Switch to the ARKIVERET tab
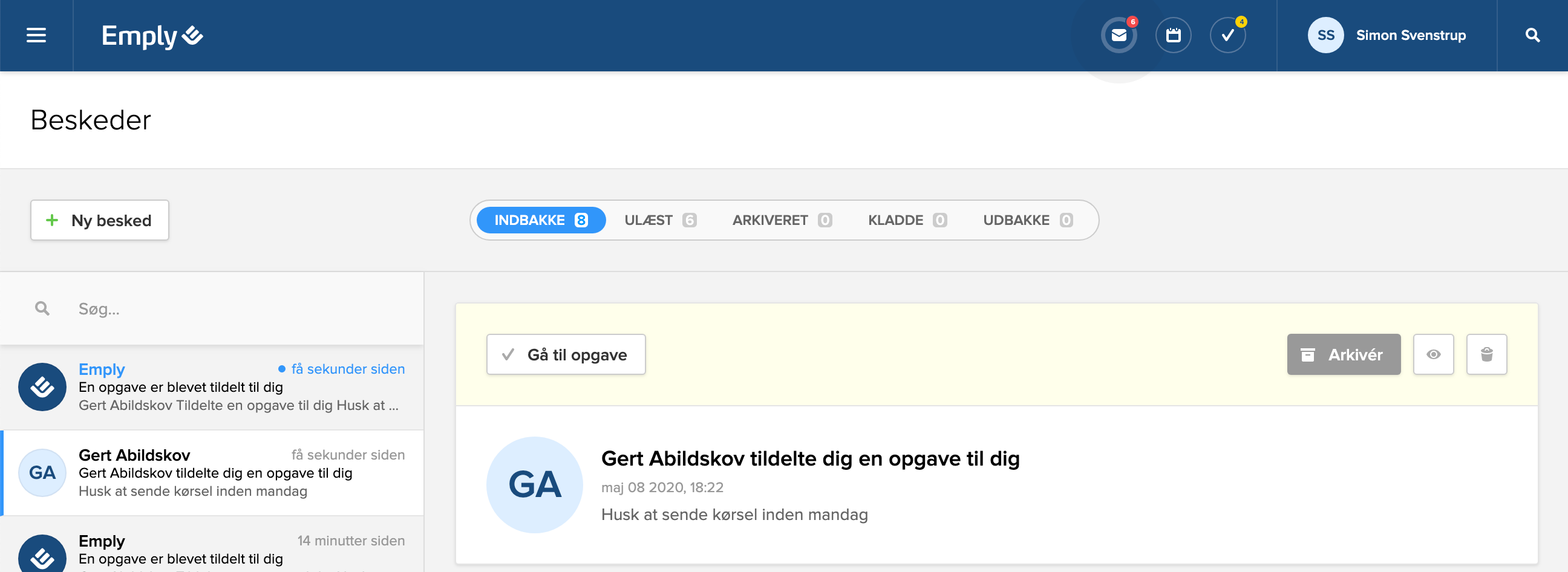The width and height of the screenshot is (1568, 572). [x=782, y=220]
